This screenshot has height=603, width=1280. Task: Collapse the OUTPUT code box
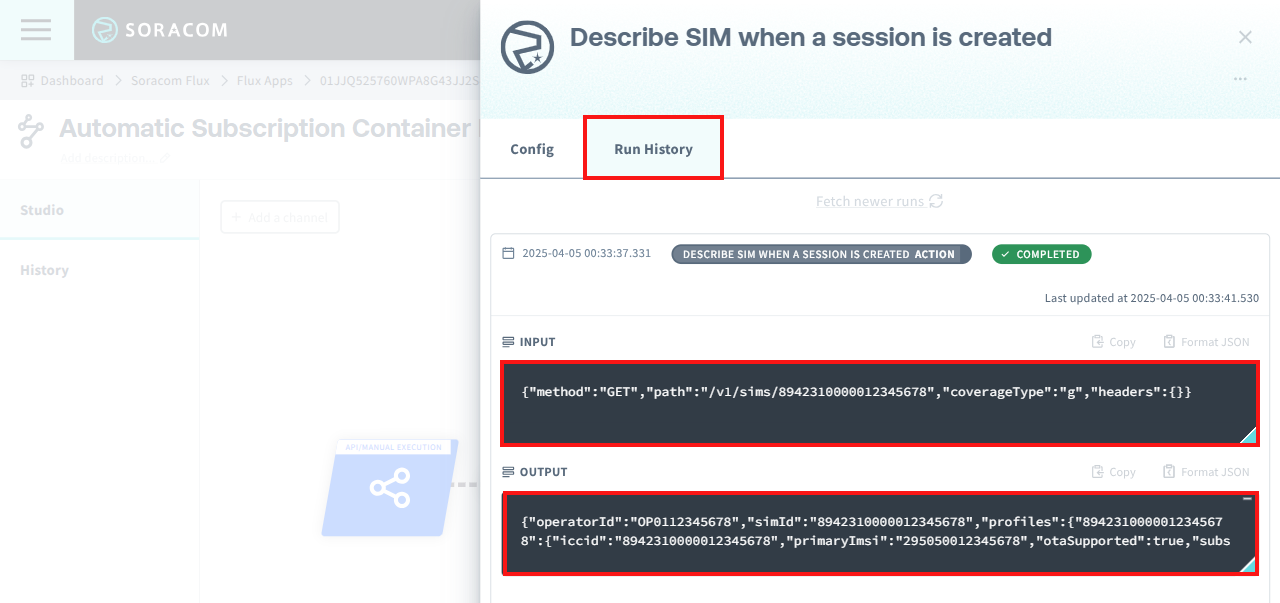click(x=1247, y=498)
